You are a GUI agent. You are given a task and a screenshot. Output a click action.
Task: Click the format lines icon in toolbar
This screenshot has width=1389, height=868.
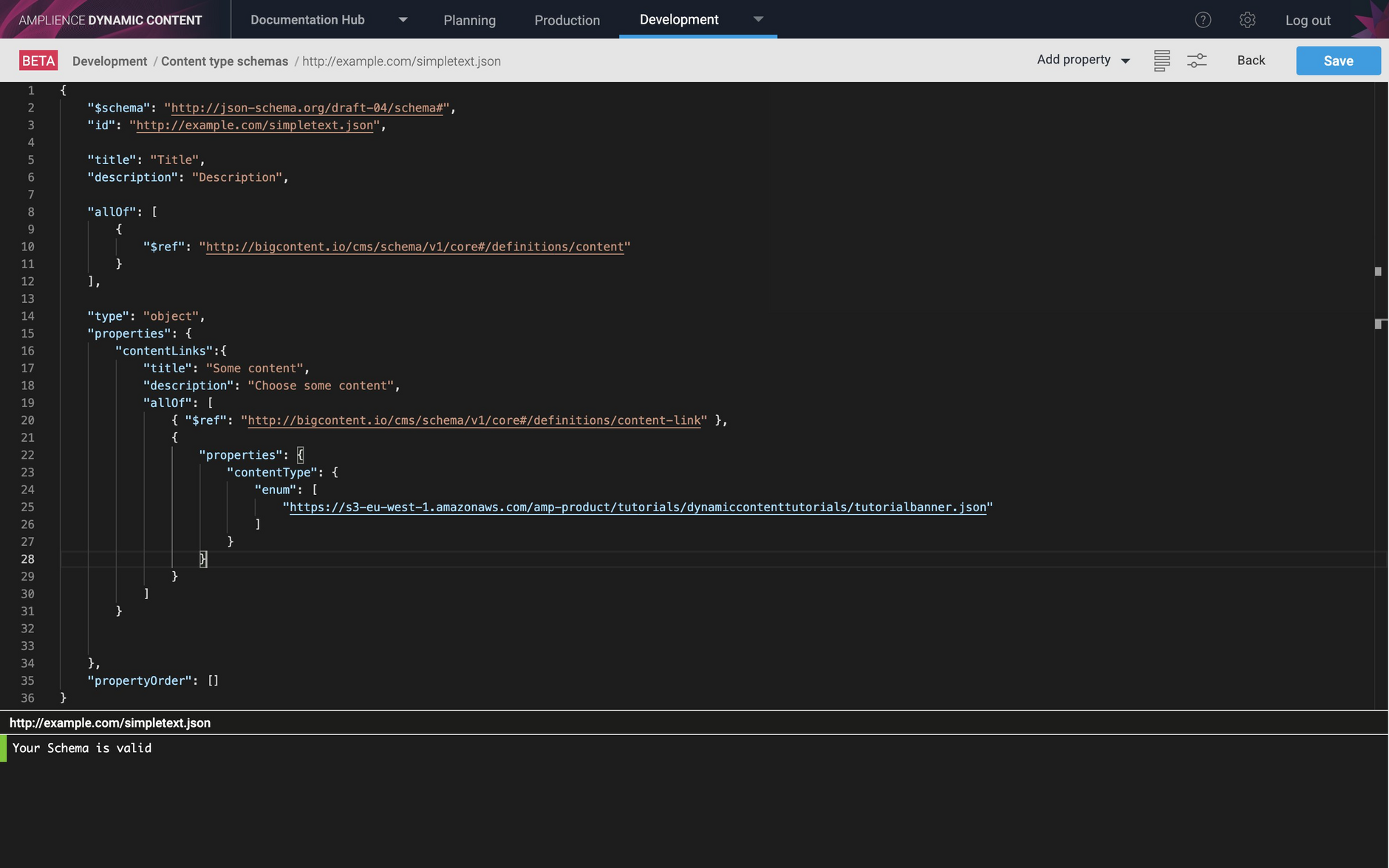(x=1161, y=61)
